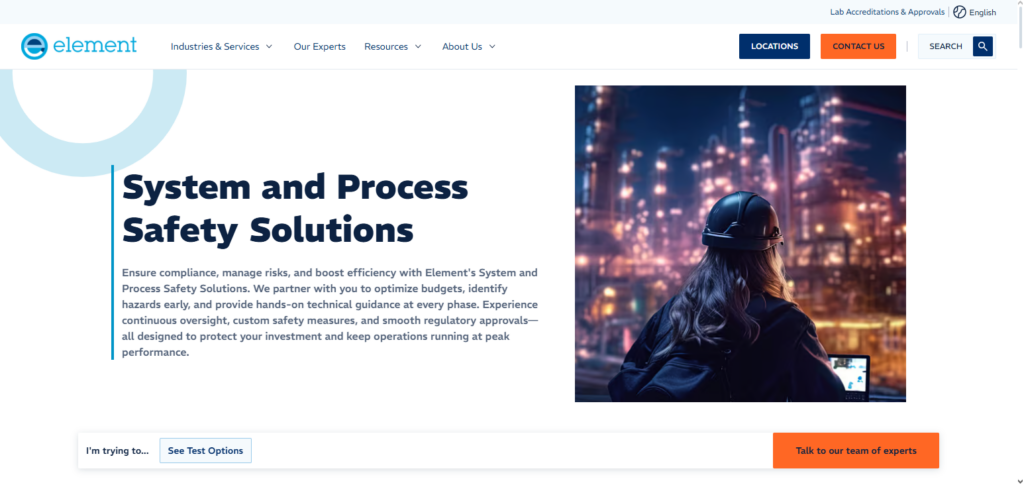Screen dimensions: 1024x485
Task: Open the About Us menu label
Action: (462, 46)
